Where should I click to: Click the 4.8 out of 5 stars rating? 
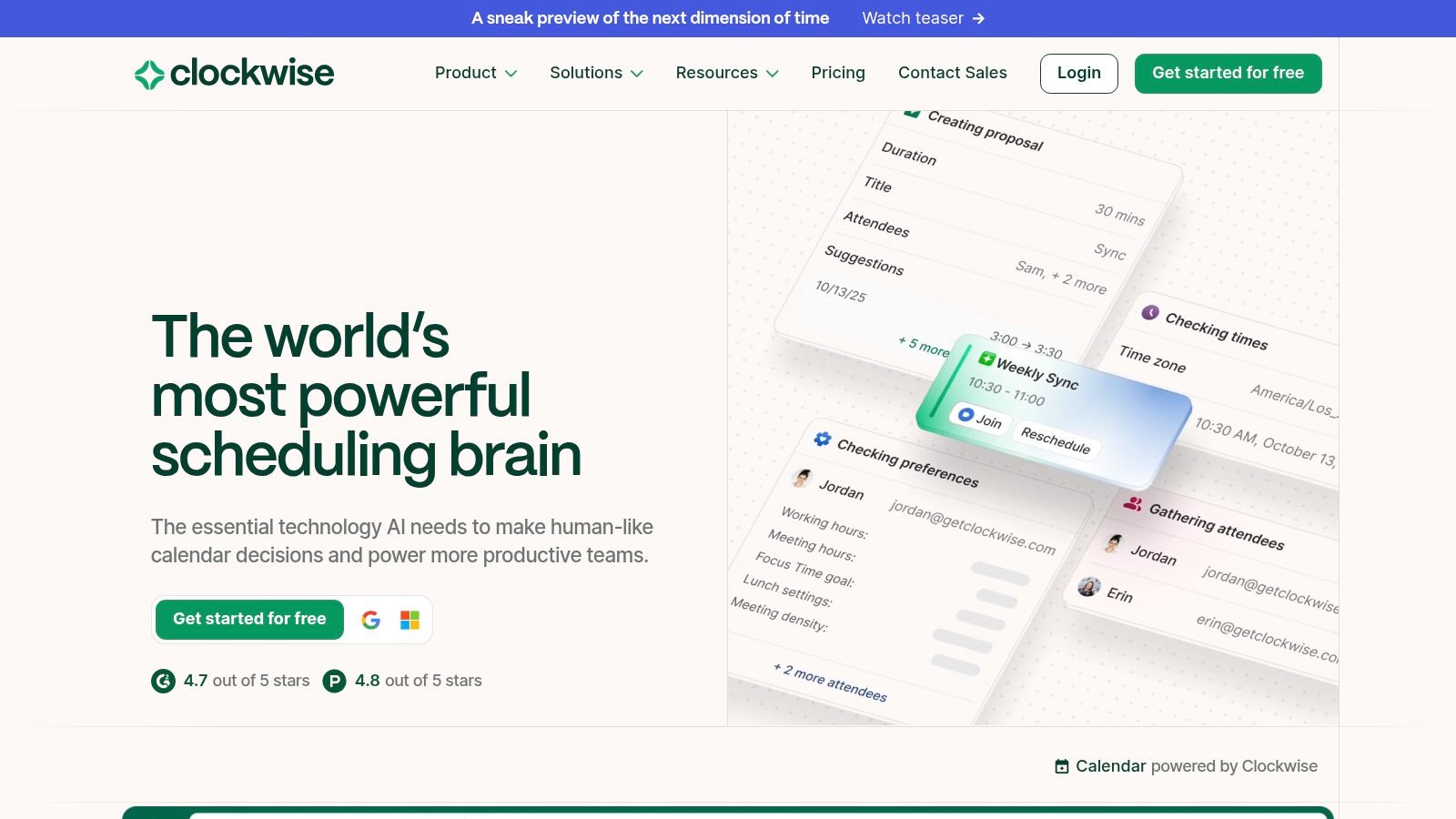[419, 681]
